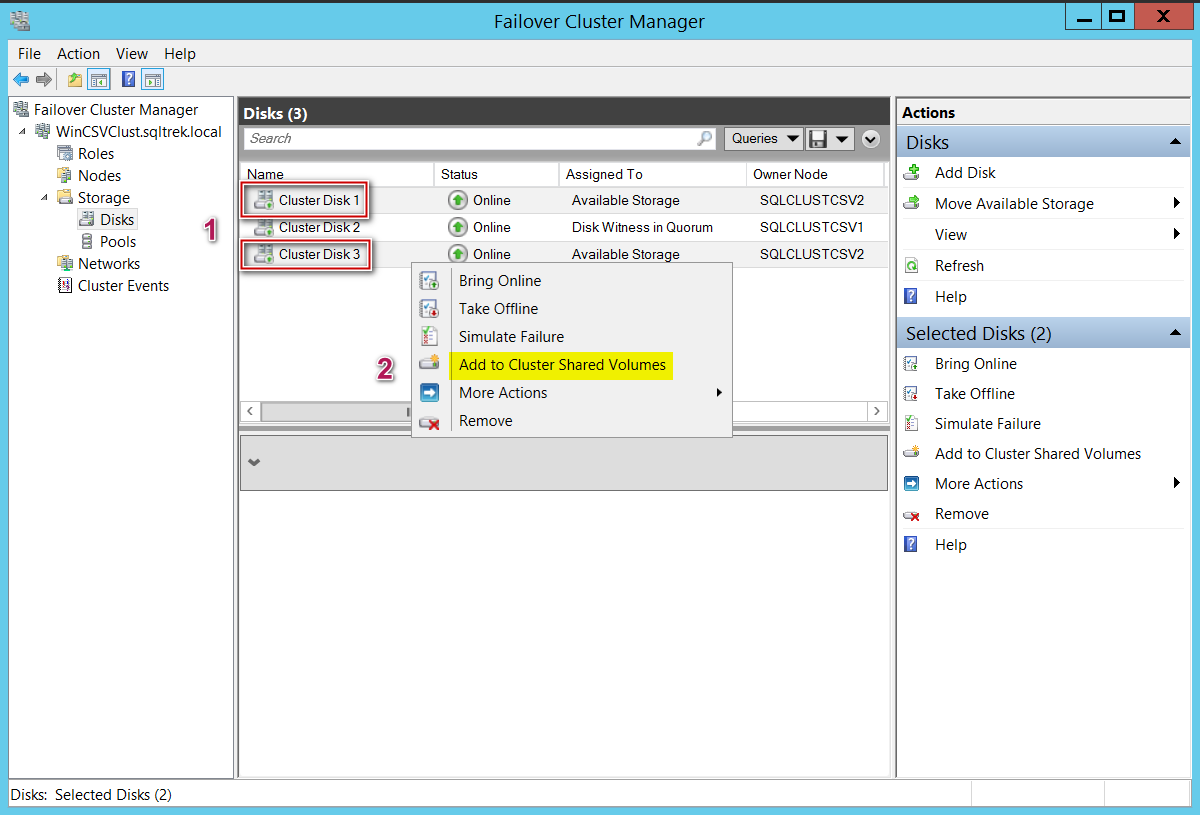The height and width of the screenshot is (815, 1200).
Task: Click Add Disk in the Actions pane
Action: click(965, 173)
